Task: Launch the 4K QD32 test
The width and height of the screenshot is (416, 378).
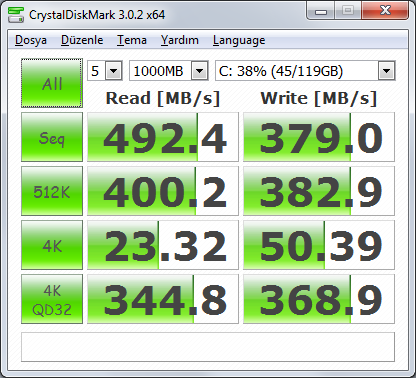Action: tap(52, 299)
